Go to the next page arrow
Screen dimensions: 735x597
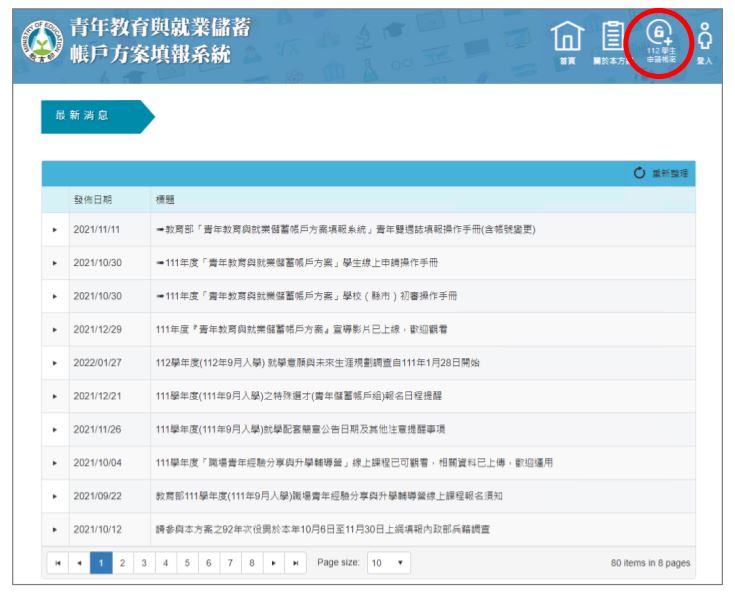pos(274,563)
